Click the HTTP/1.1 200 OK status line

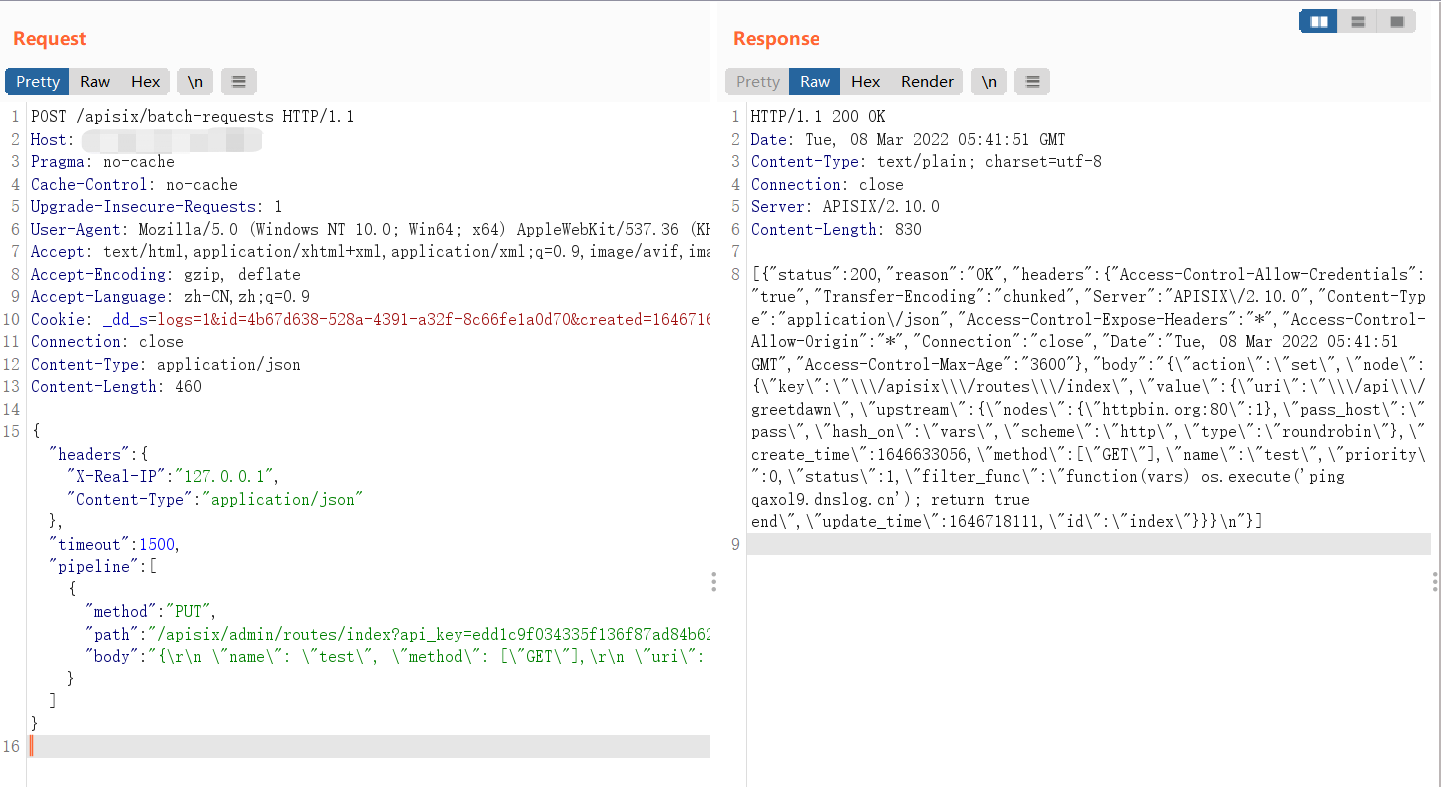pos(818,117)
